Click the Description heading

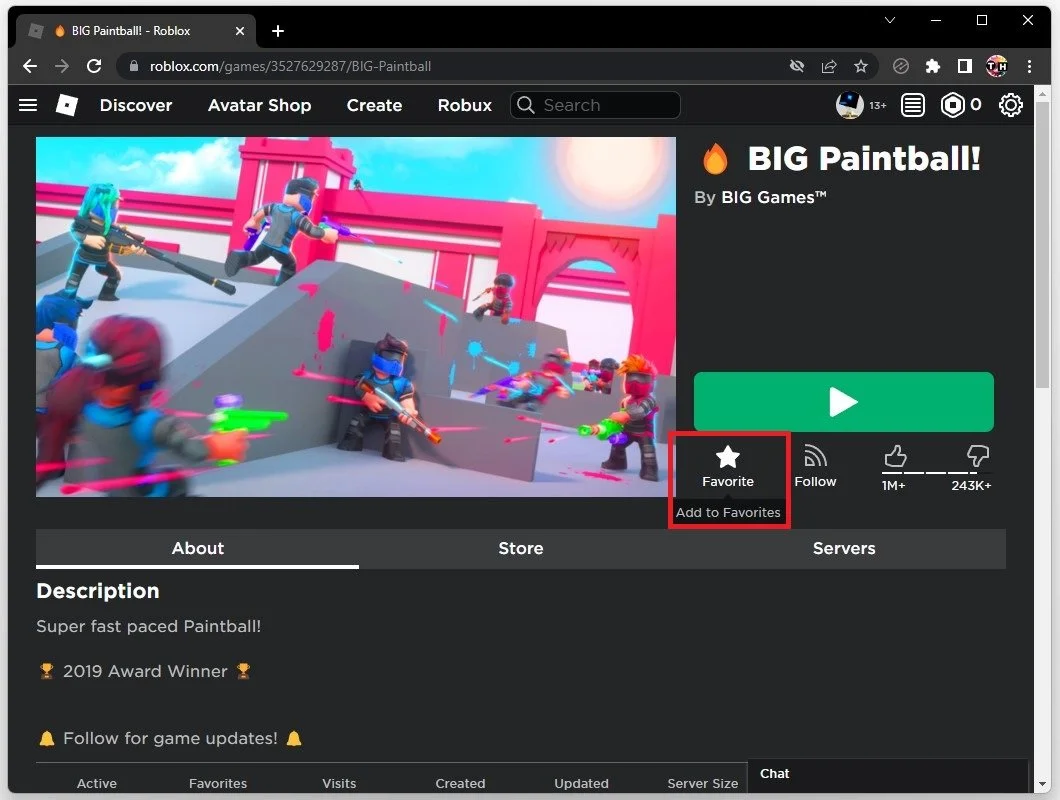point(98,591)
